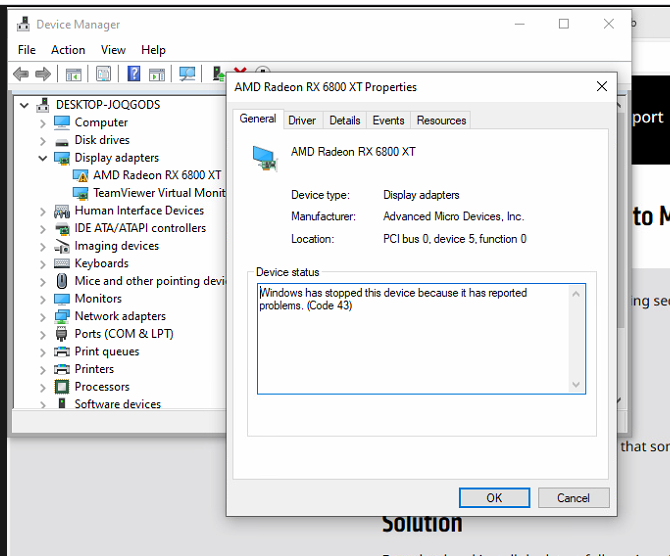
Task: Expand the Network adapters node
Action: pos(42,317)
